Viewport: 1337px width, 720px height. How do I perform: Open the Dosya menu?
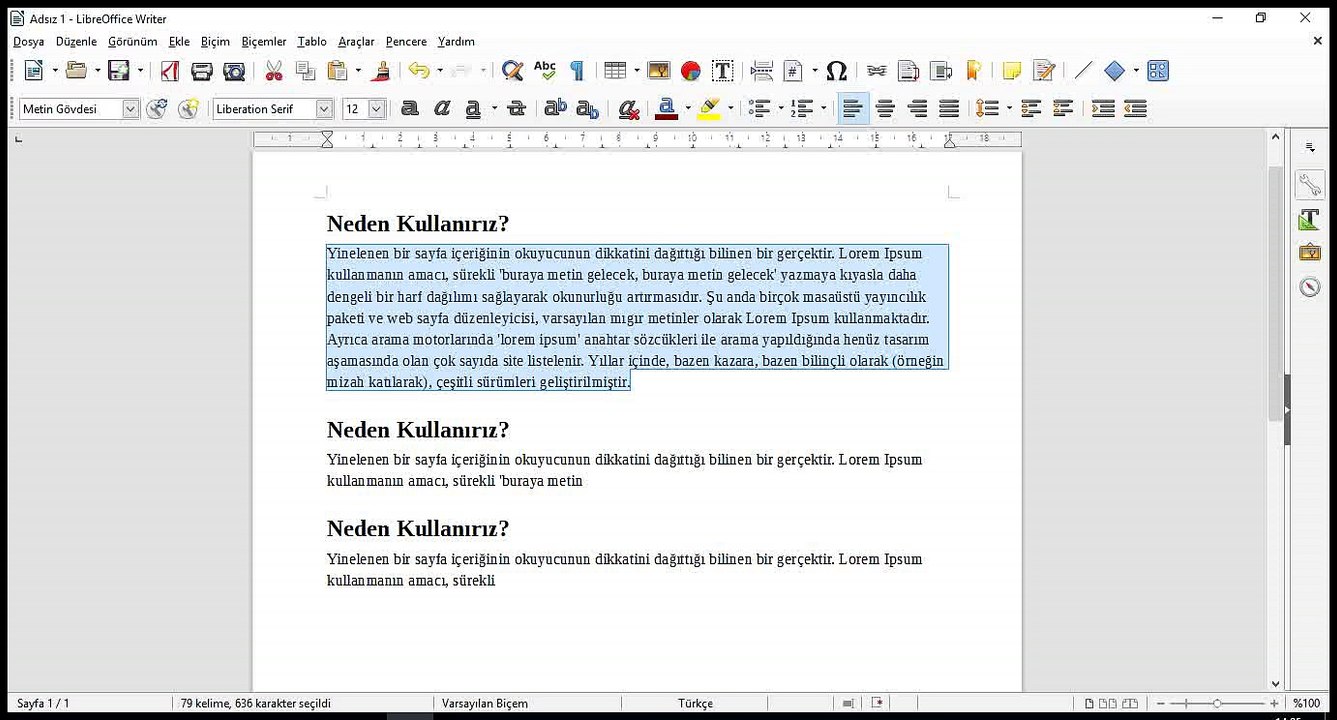tap(29, 41)
